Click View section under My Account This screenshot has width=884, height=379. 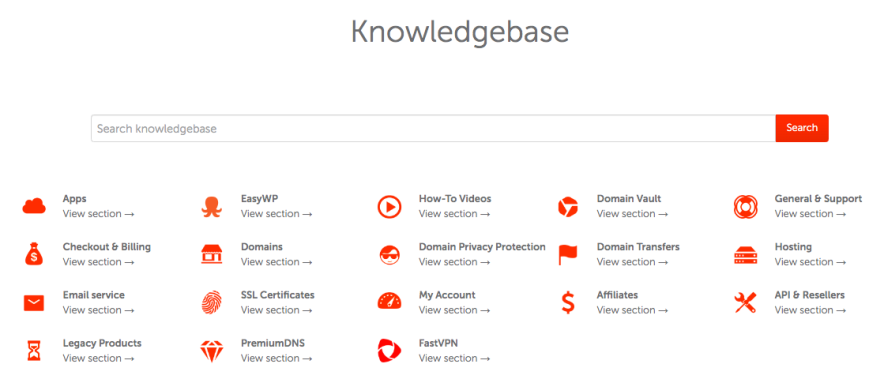[x=454, y=310]
